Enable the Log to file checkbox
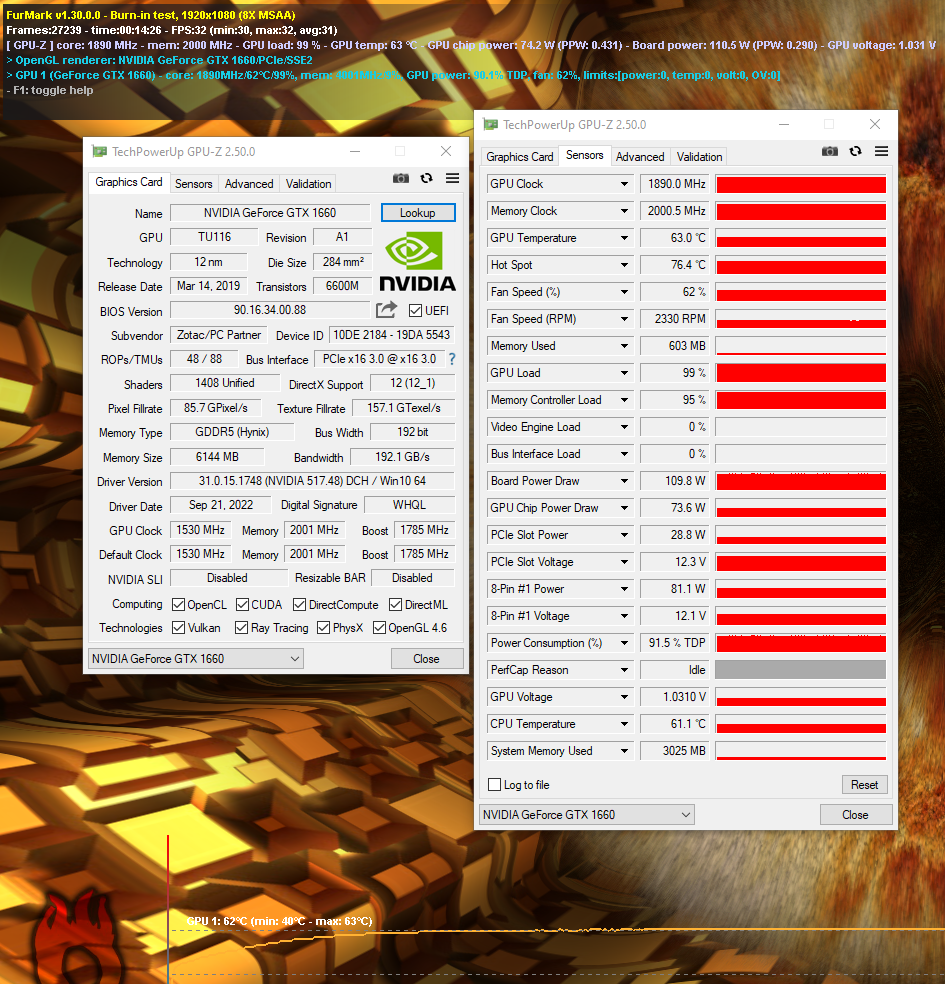946x985 pixels. pos(494,785)
